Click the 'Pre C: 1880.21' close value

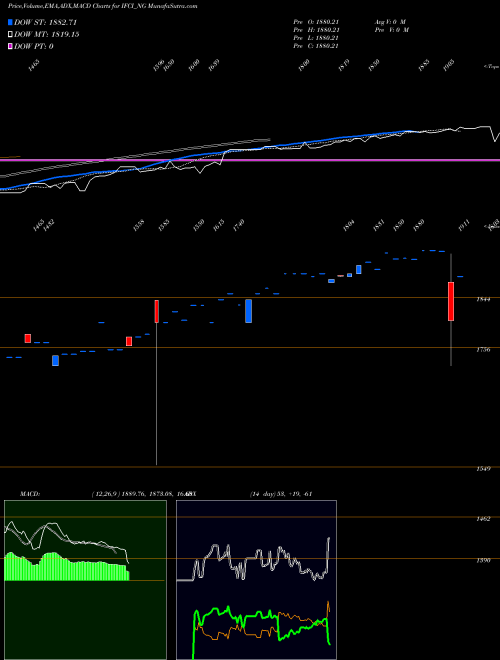[316, 46]
